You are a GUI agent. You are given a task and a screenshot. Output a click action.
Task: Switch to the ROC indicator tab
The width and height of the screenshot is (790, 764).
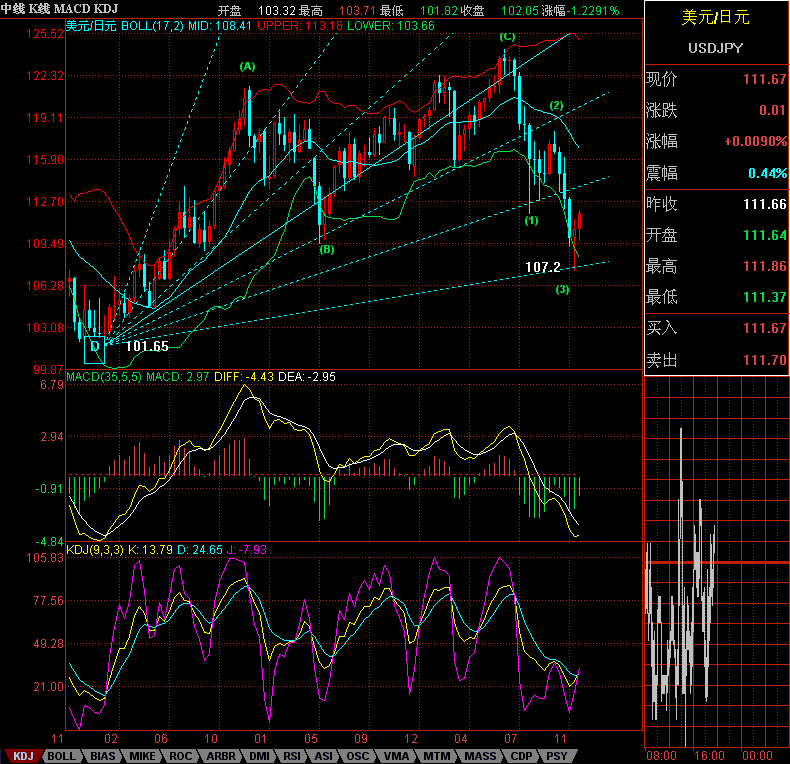tap(180, 756)
